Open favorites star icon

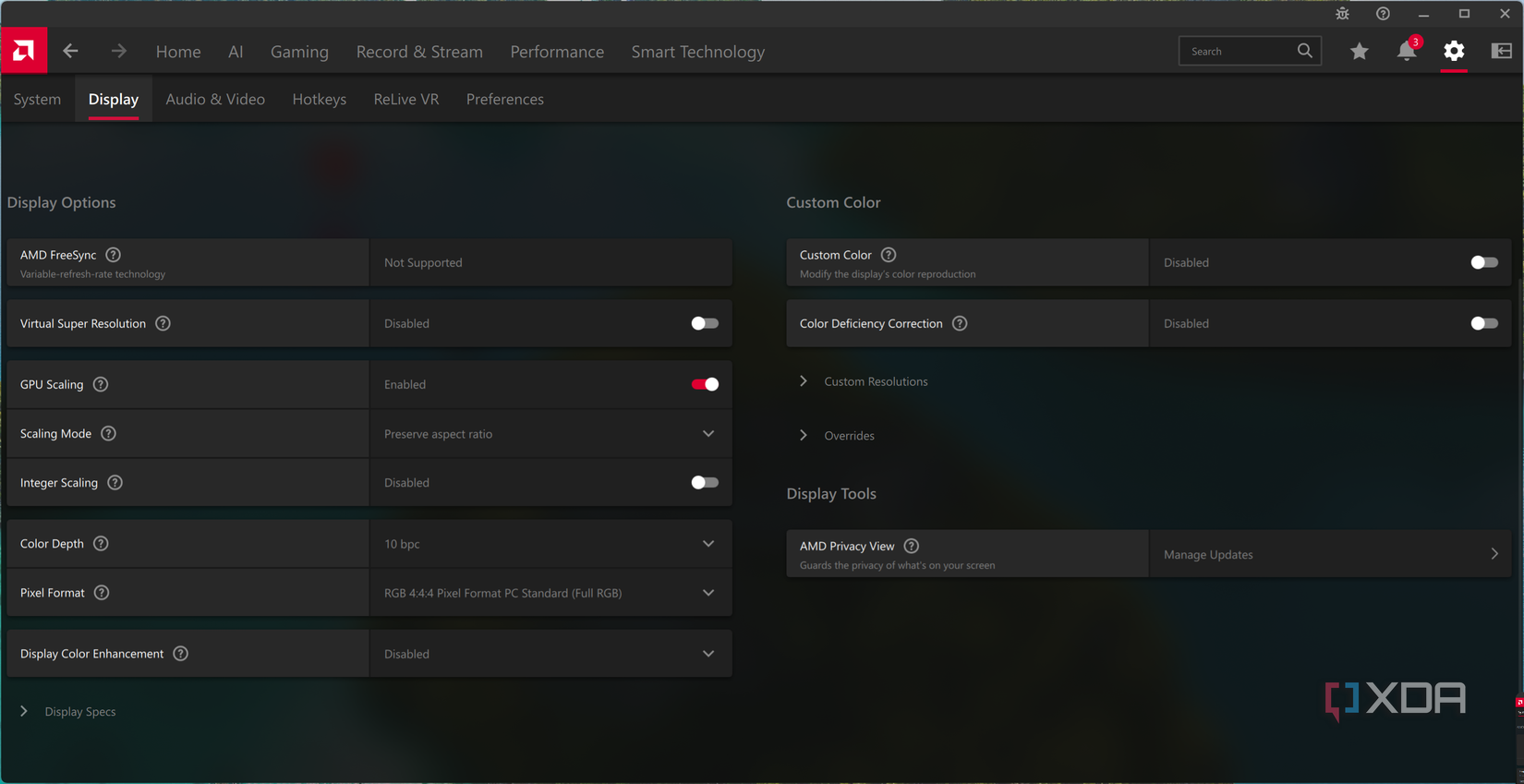tap(1359, 52)
